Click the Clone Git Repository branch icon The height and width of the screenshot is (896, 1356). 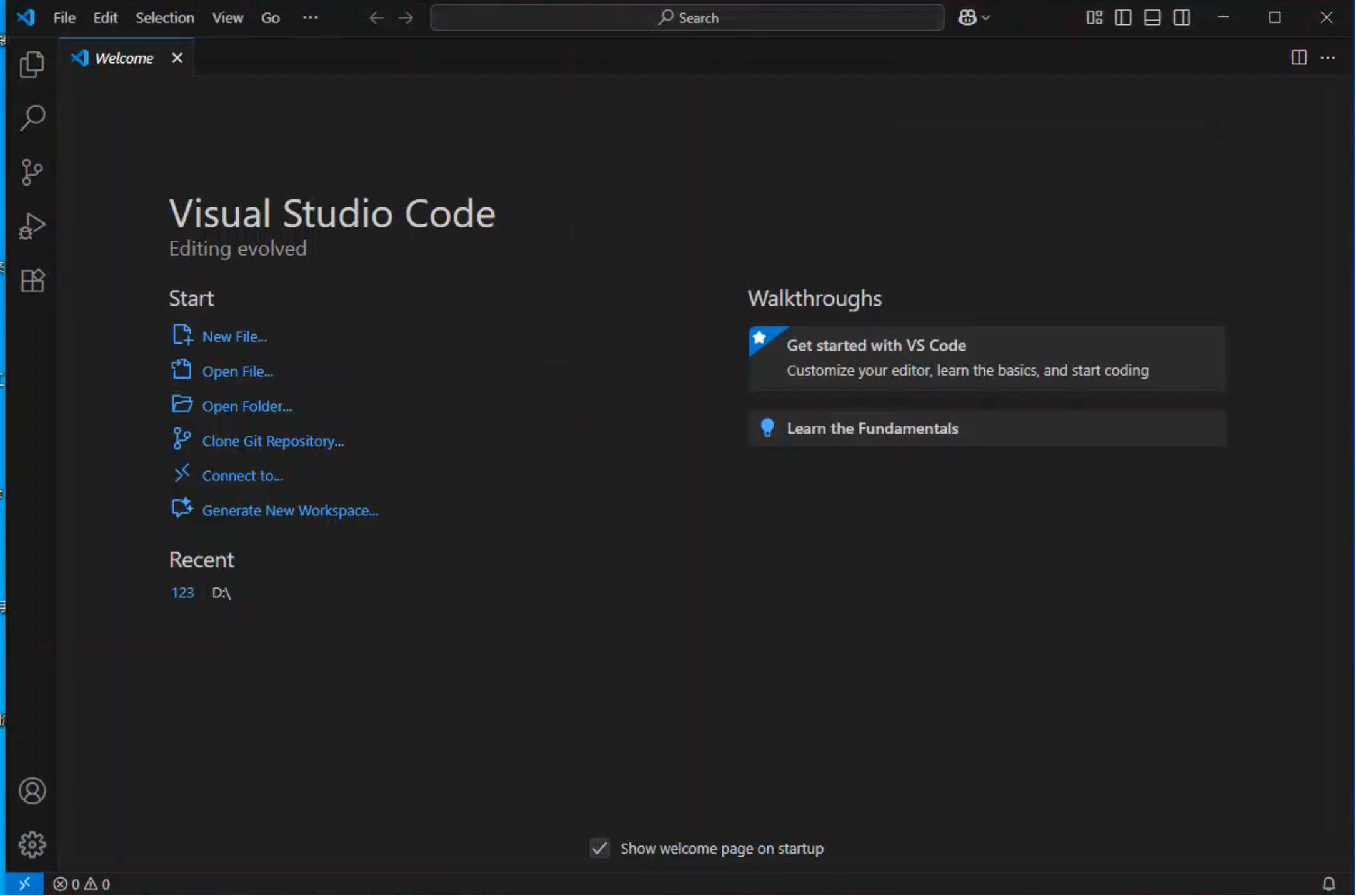click(182, 439)
